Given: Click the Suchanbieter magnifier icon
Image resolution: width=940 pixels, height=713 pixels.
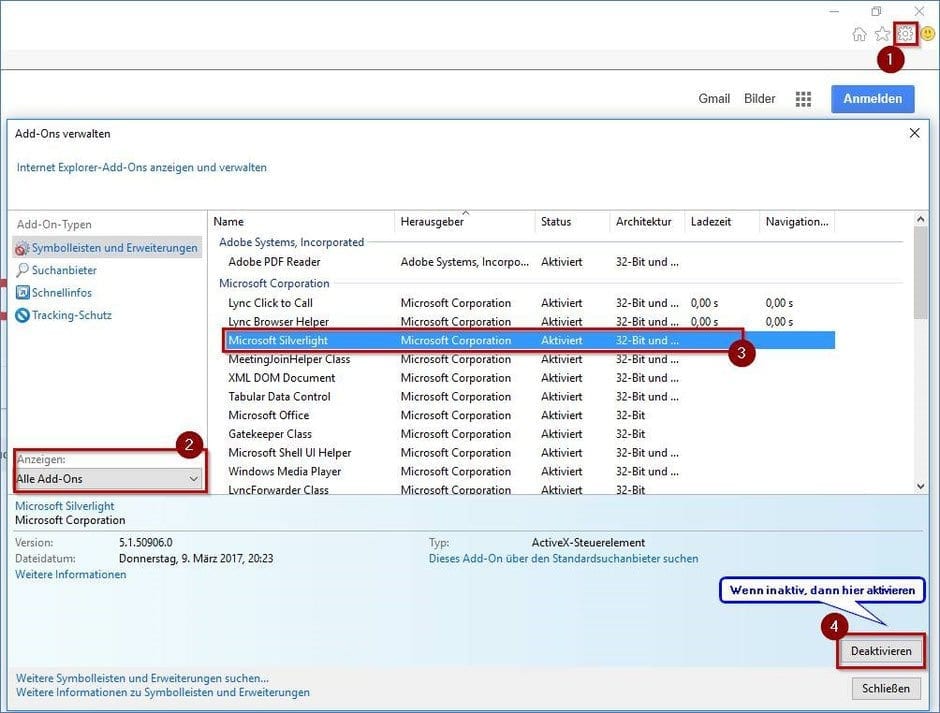Looking at the screenshot, I should pos(22,270).
